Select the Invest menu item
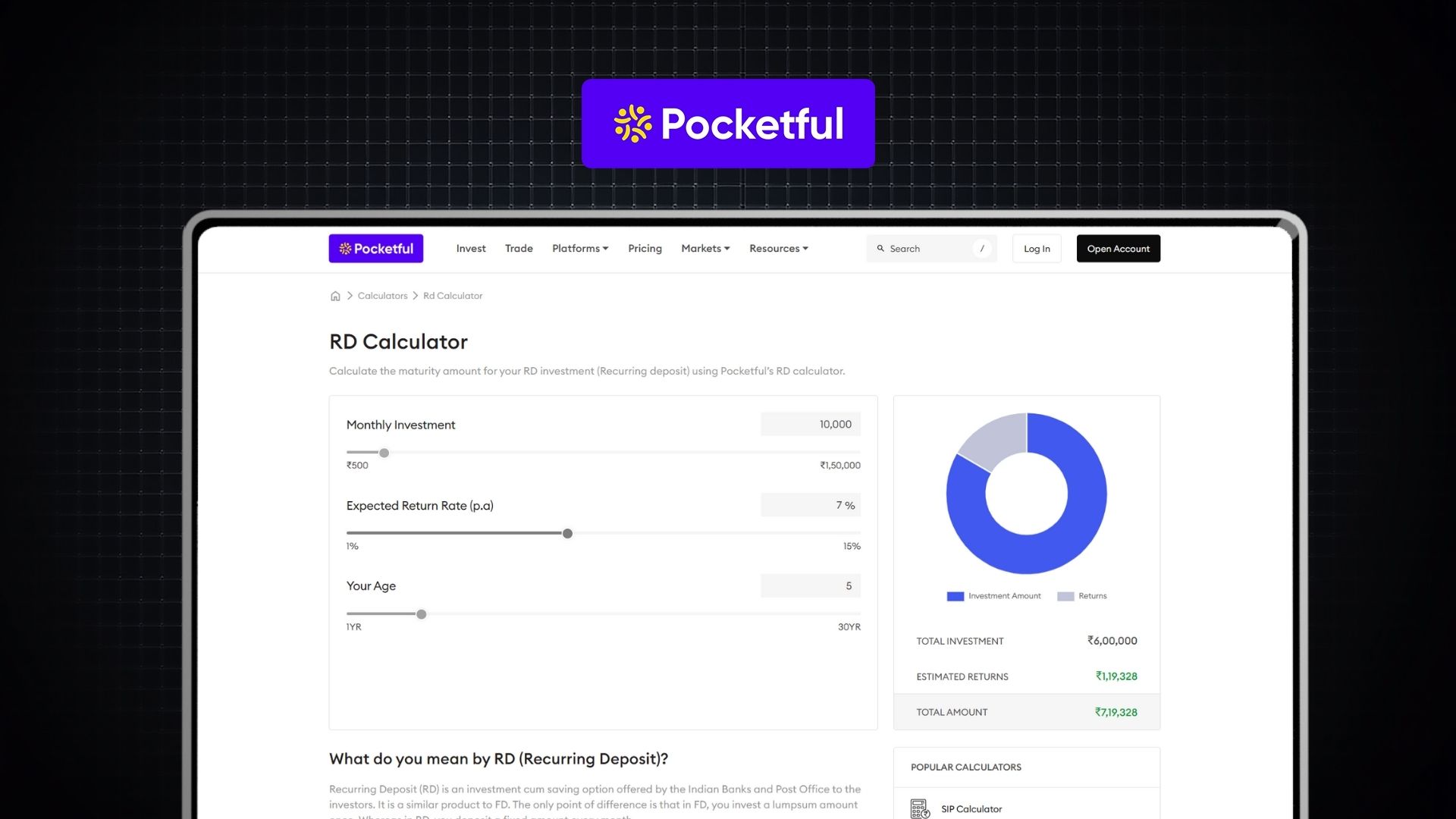Viewport: 1456px width, 819px height. (x=470, y=248)
